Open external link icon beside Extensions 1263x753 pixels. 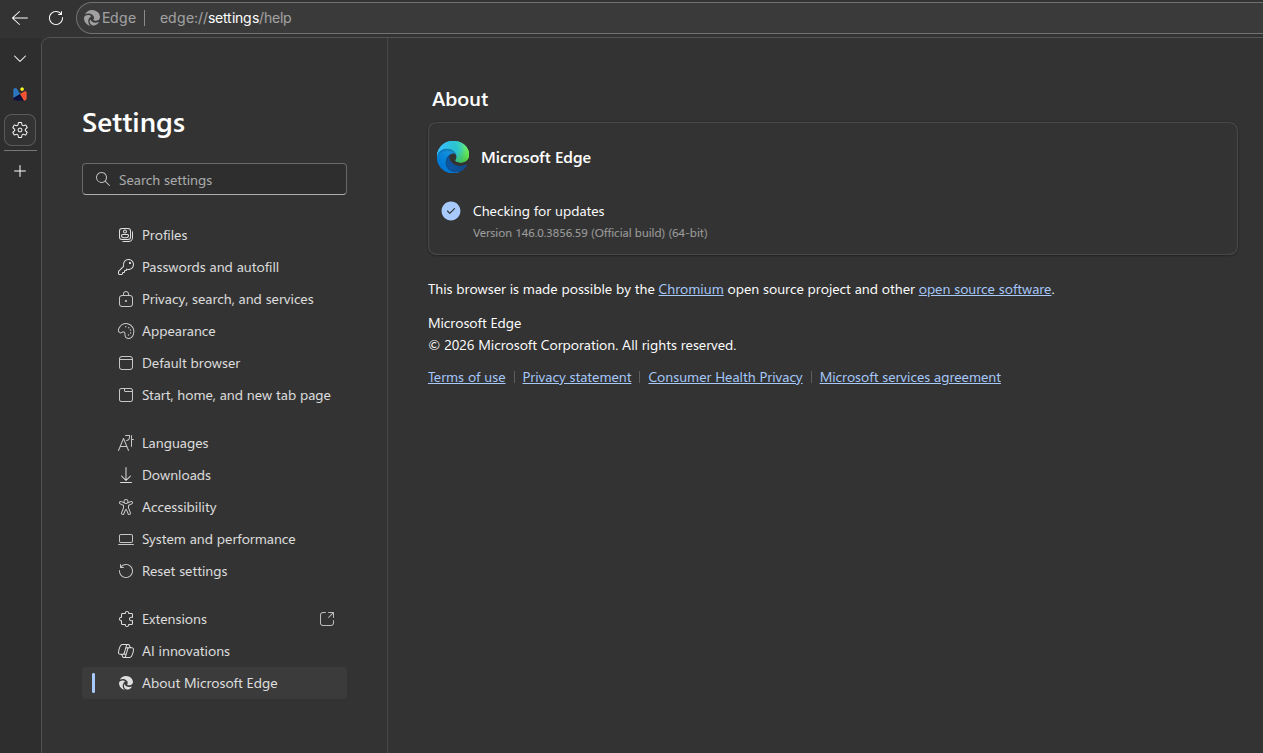click(x=327, y=619)
